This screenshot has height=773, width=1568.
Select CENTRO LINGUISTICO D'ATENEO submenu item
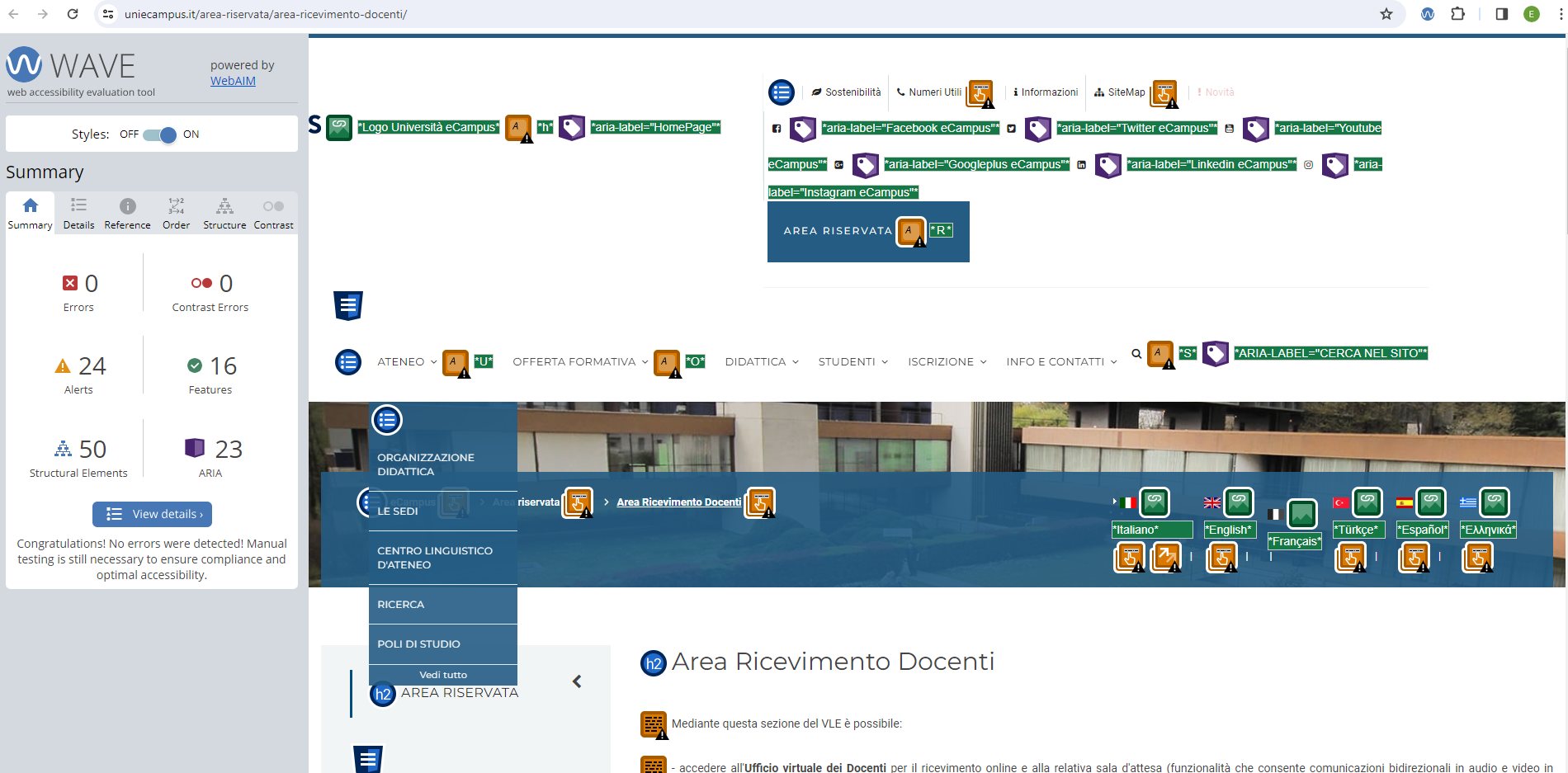pos(443,558)
